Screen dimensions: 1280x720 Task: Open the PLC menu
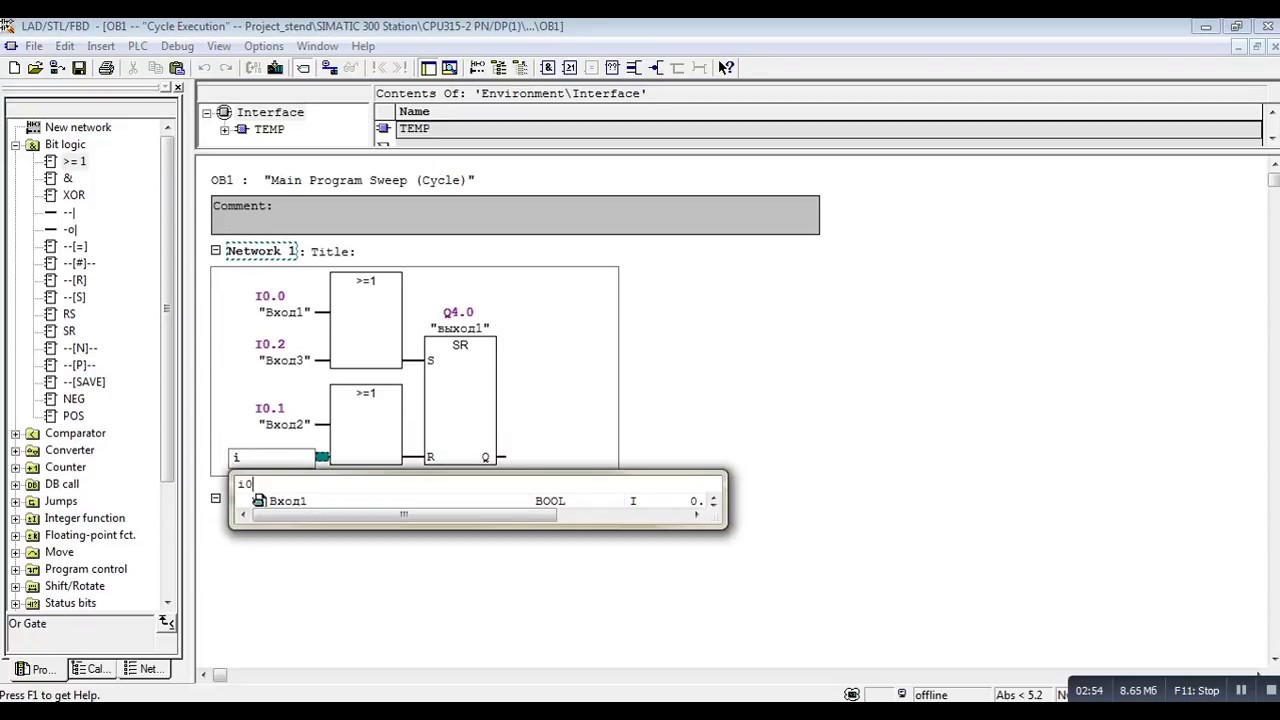pos(138,46)
